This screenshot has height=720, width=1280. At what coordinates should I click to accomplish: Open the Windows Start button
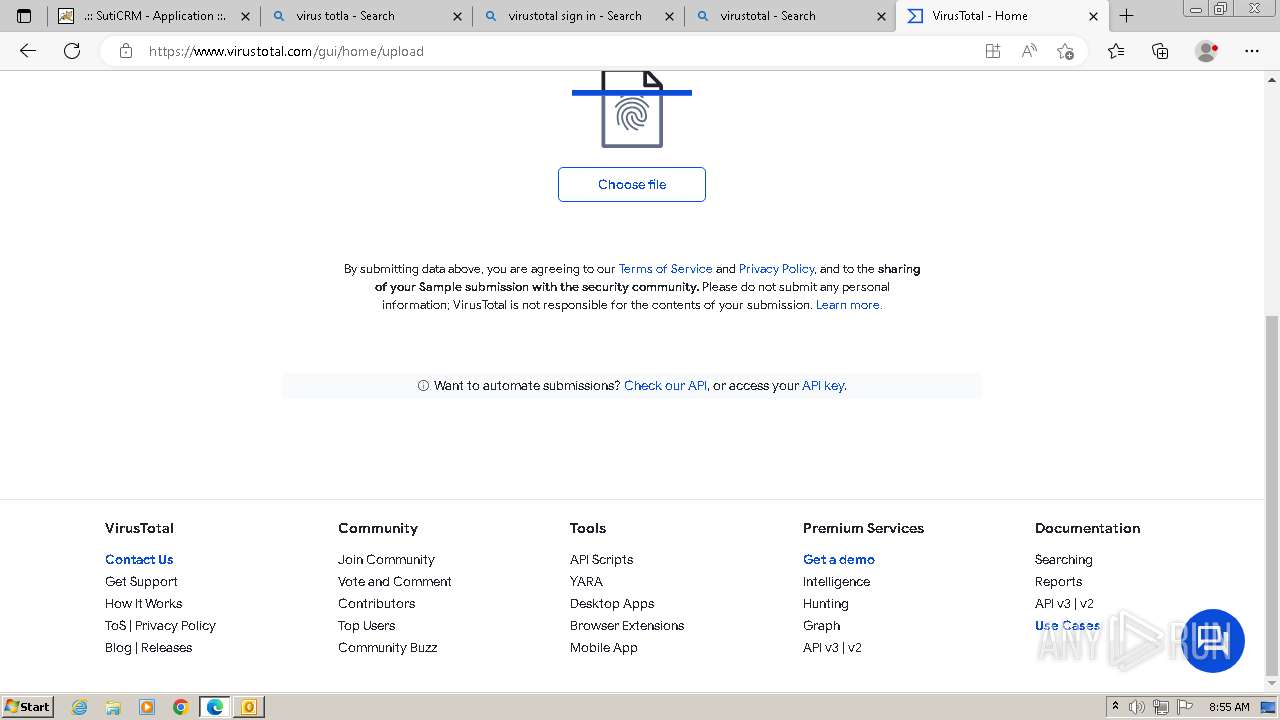pyautogui.click(x=28, y=707)
